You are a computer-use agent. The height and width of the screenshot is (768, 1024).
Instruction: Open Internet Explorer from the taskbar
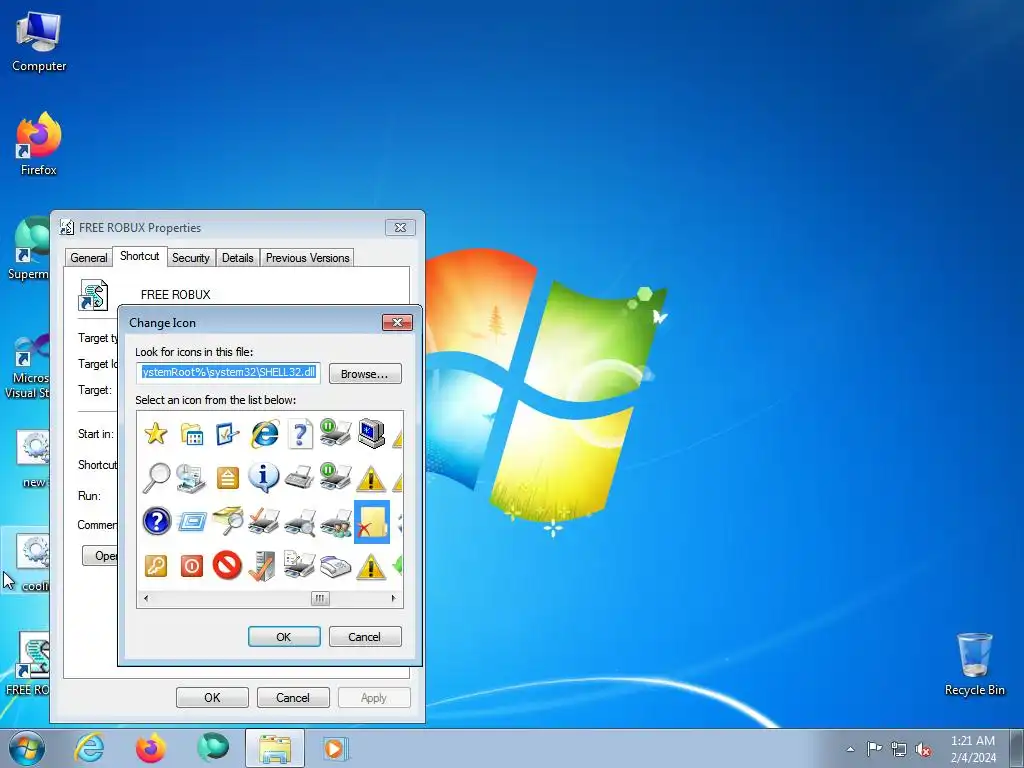89,748
